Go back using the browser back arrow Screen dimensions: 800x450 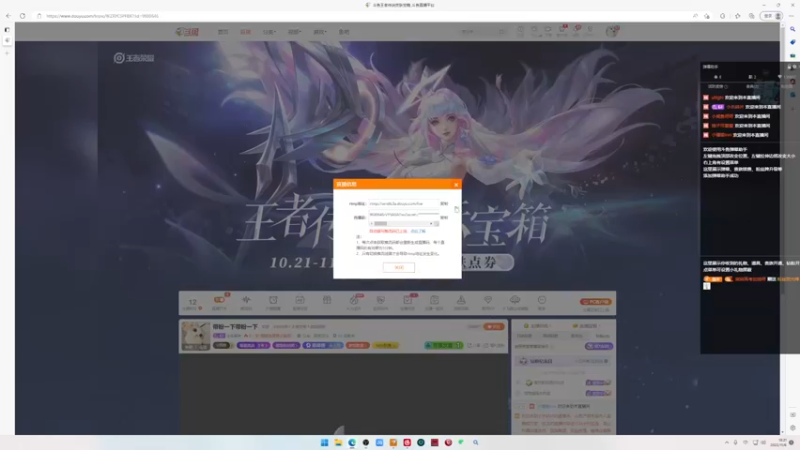8,16
